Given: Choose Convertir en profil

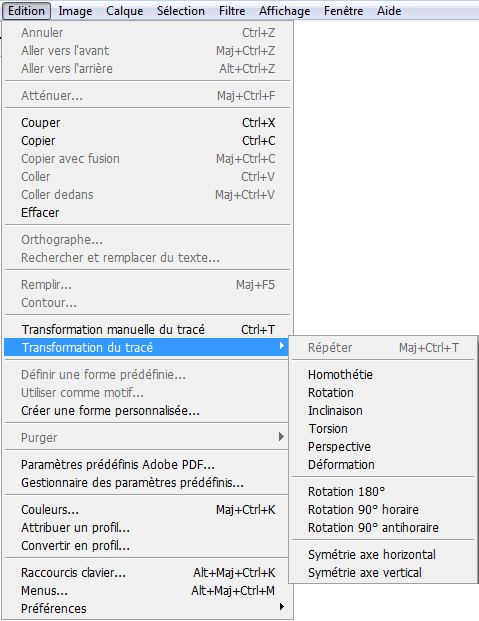Looking at the screenshot, I should (x=147, y=546).
